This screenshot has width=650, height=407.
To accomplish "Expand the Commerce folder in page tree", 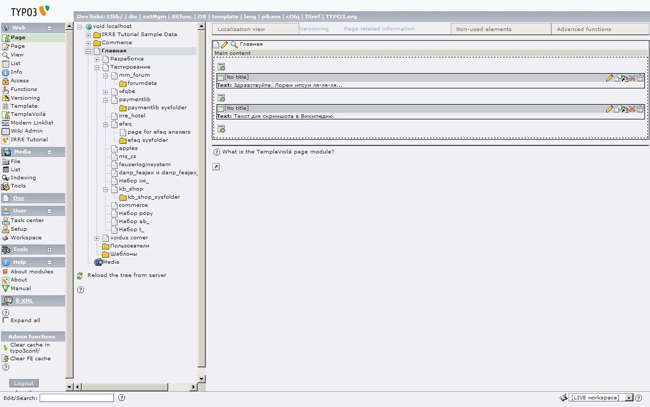I will coord(88,43).
